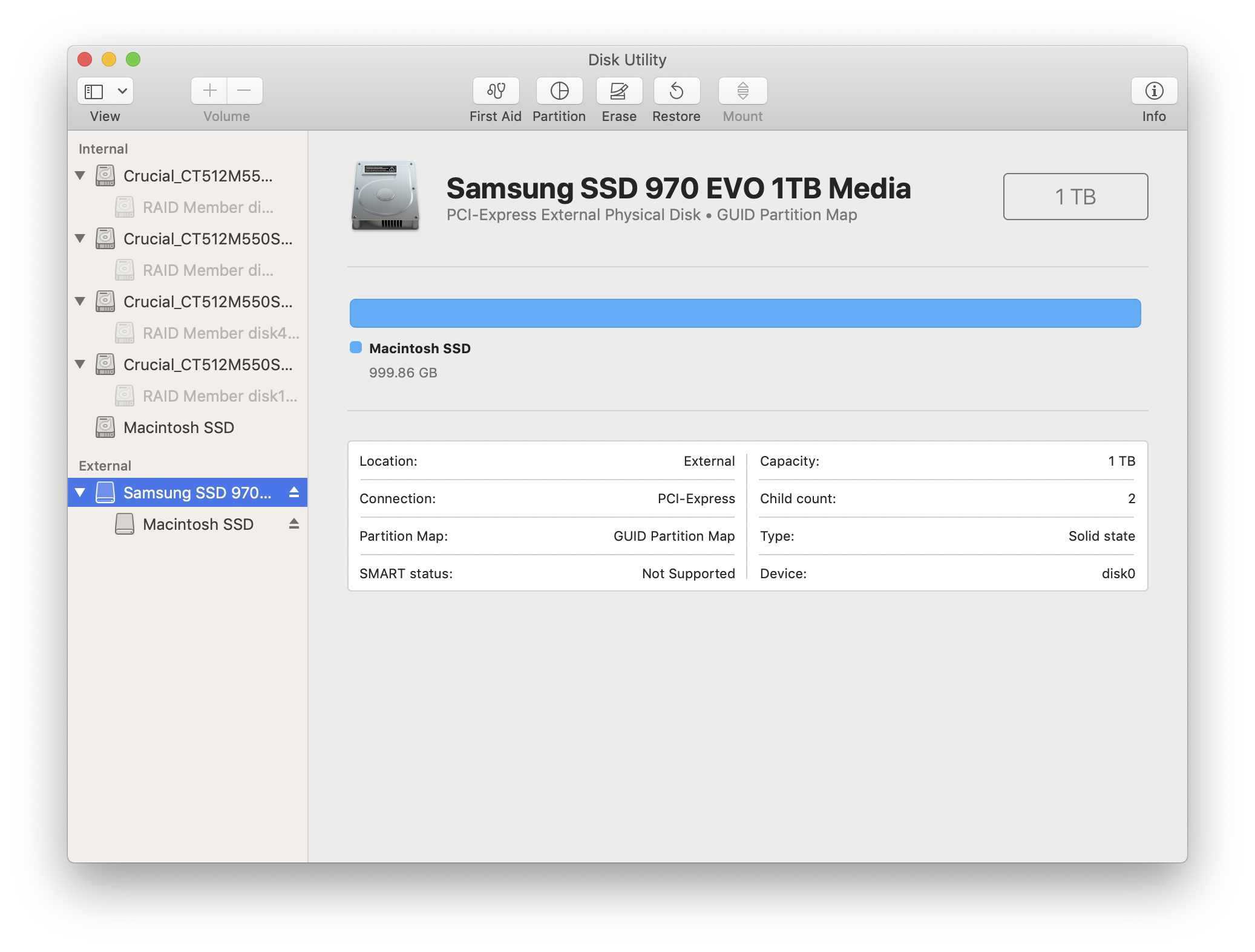The image size is (1255, 952).
Task: Click the View panel toggle icon
Action: pyautogui.click(x=96, y=91)
